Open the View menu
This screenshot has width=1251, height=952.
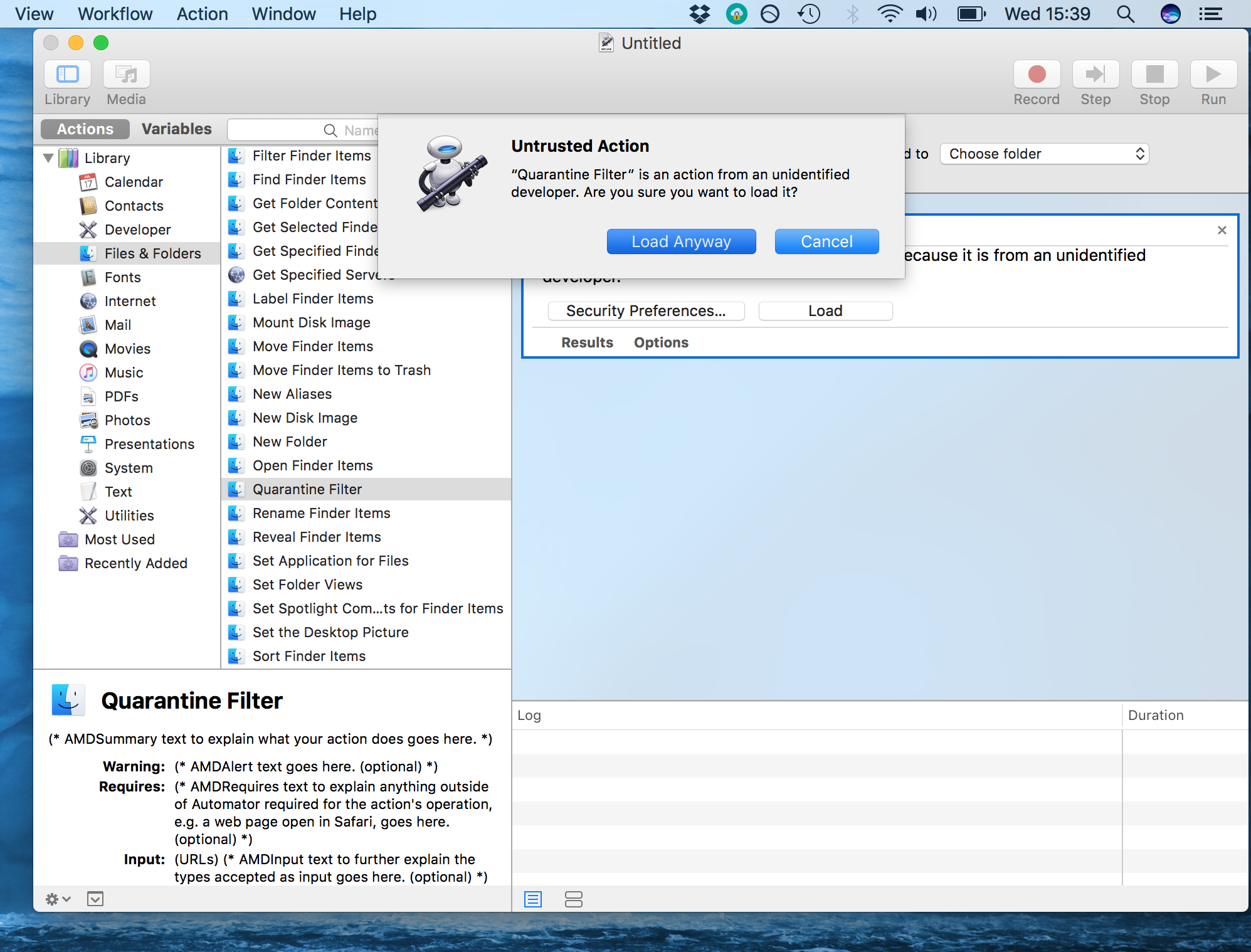34,14
